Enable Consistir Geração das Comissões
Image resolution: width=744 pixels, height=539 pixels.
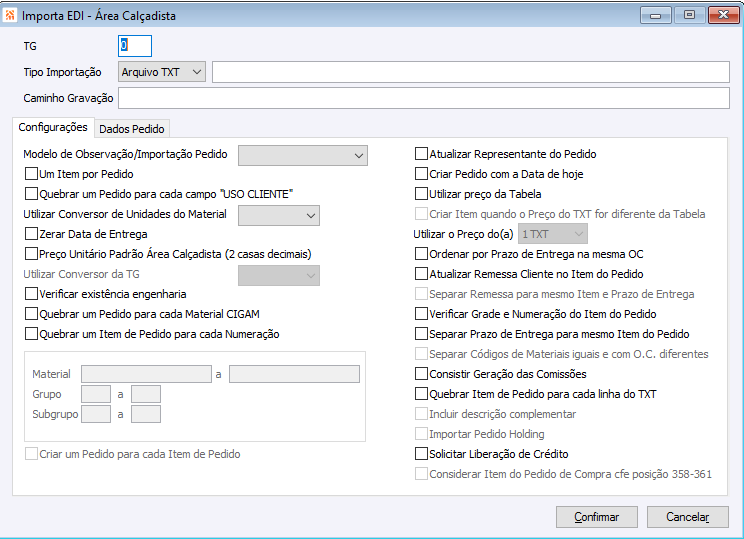coord(421,374)
